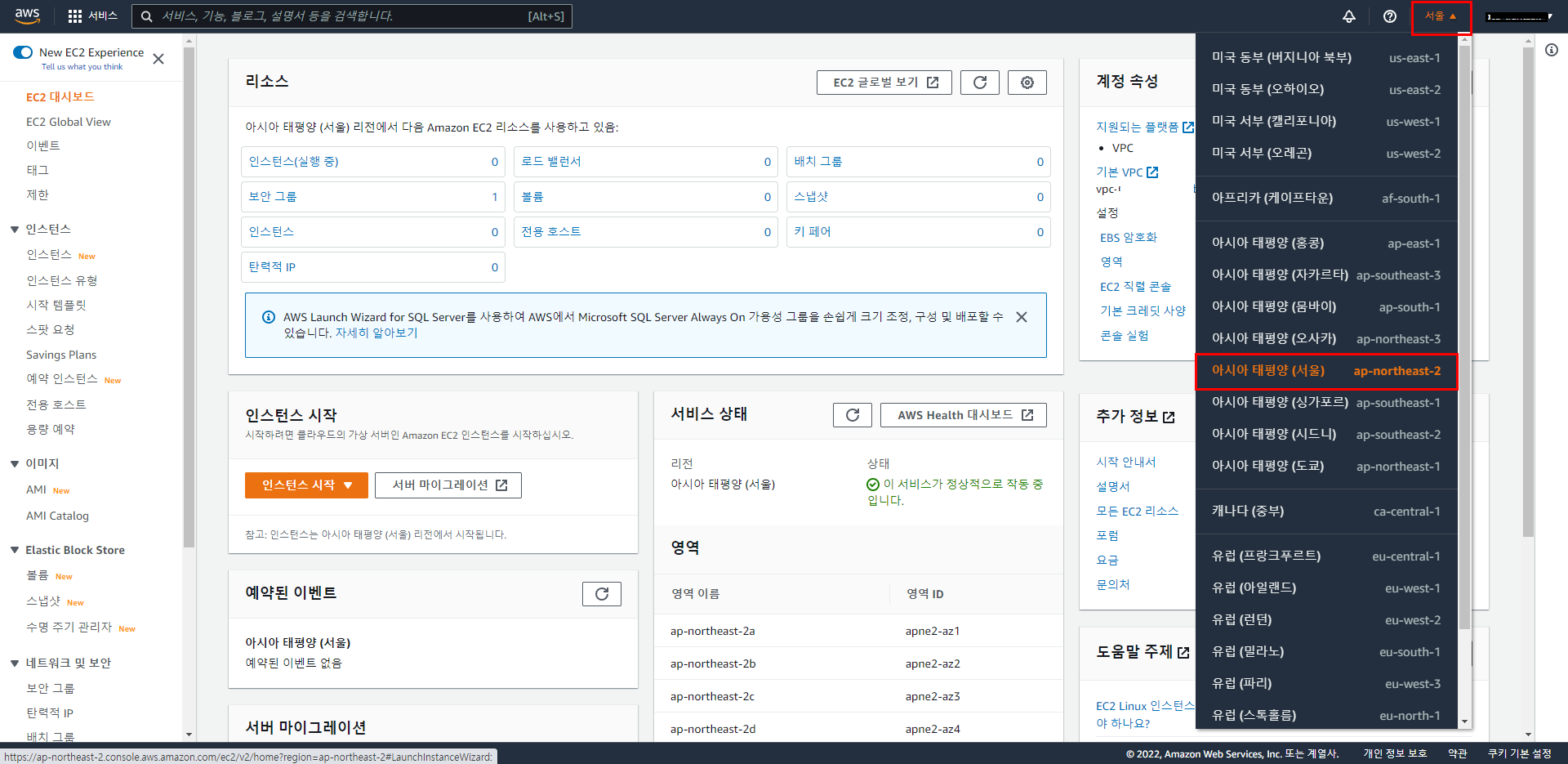Open EC2 글로벌 보기 button
This screenshot has width=1568, height=764.
(x=884, y=83)
